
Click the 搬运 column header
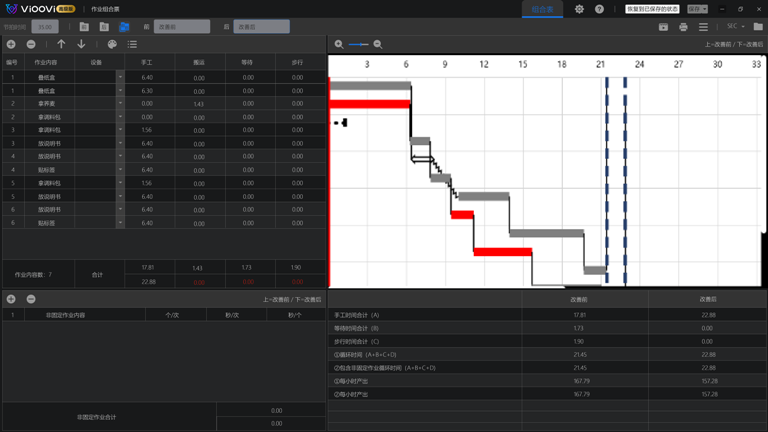[x=198, y=63]
